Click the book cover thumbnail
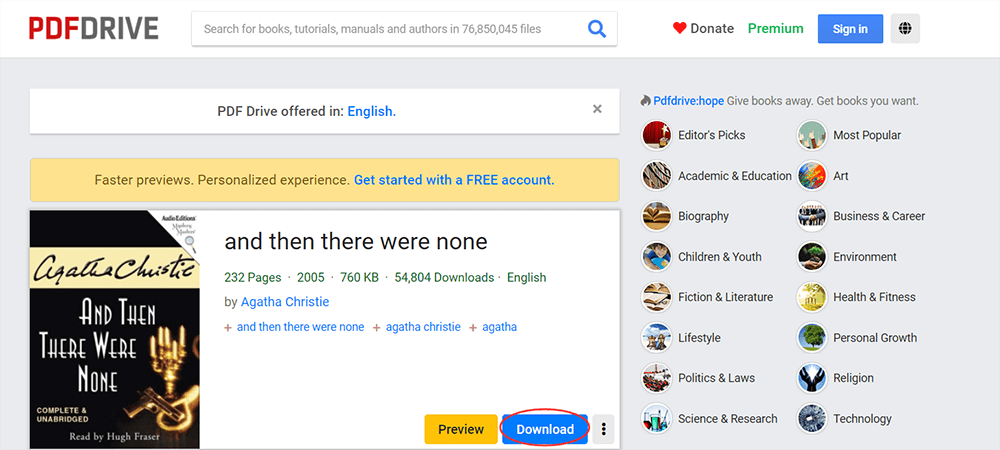Viewport: 1000px width, 450px height. pos(115,329)
